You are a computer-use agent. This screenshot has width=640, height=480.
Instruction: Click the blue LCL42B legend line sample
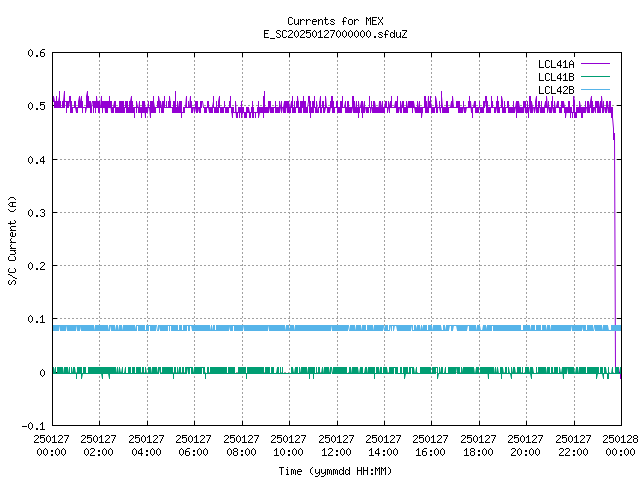pos(595,90)
